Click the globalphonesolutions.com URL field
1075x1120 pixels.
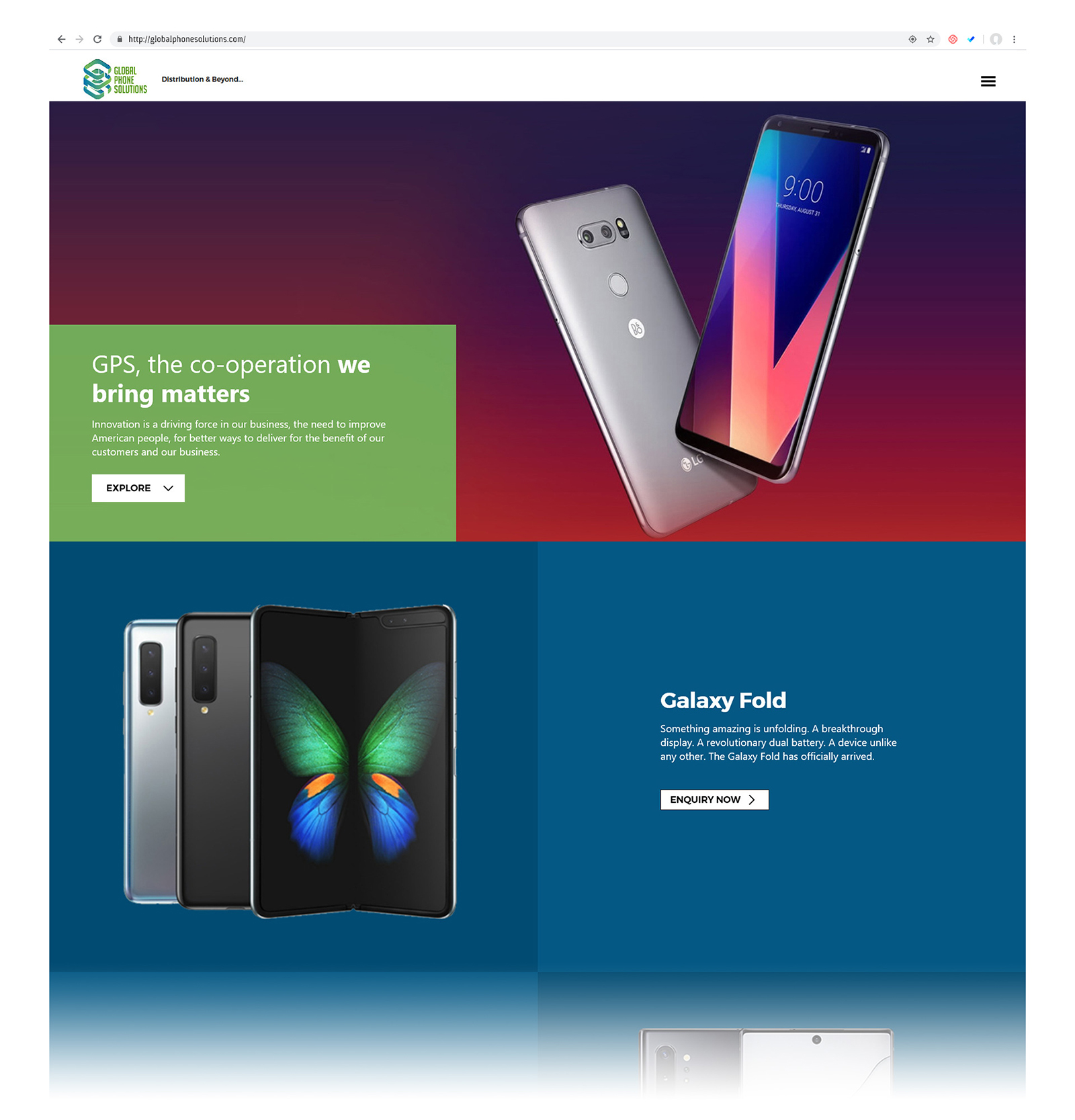pyautogui.click(x=511, y=39)
